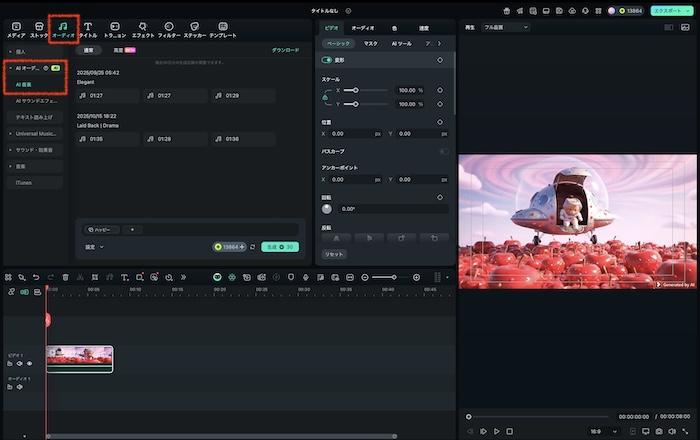
Task: Enable the パスカーブ toggle
Action: point(443,151)
